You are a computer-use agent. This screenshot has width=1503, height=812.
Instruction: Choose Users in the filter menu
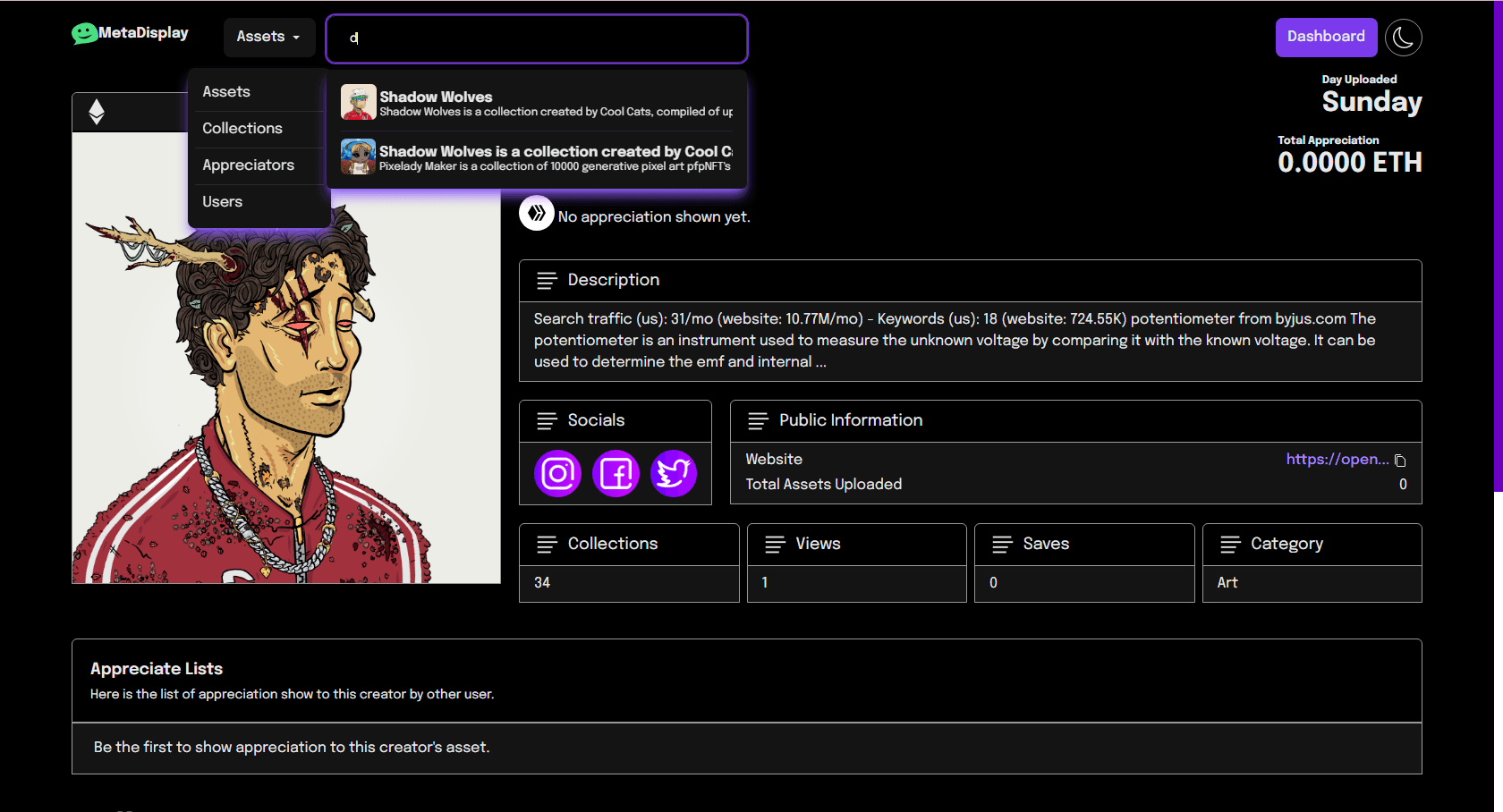click(223, 202)
